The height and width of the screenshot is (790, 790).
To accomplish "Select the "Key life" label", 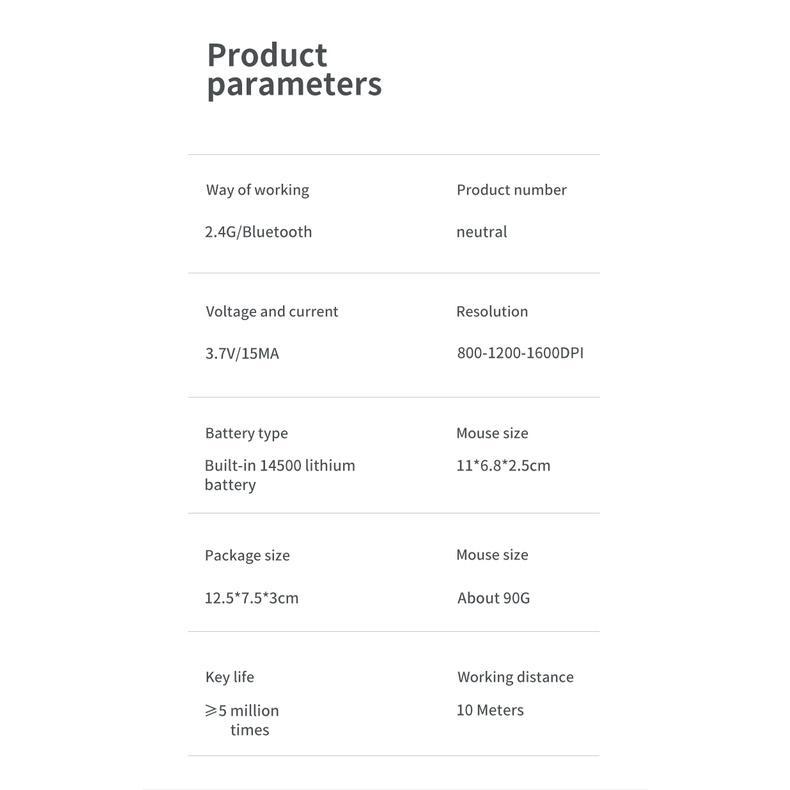I will [x=229, y=677].
